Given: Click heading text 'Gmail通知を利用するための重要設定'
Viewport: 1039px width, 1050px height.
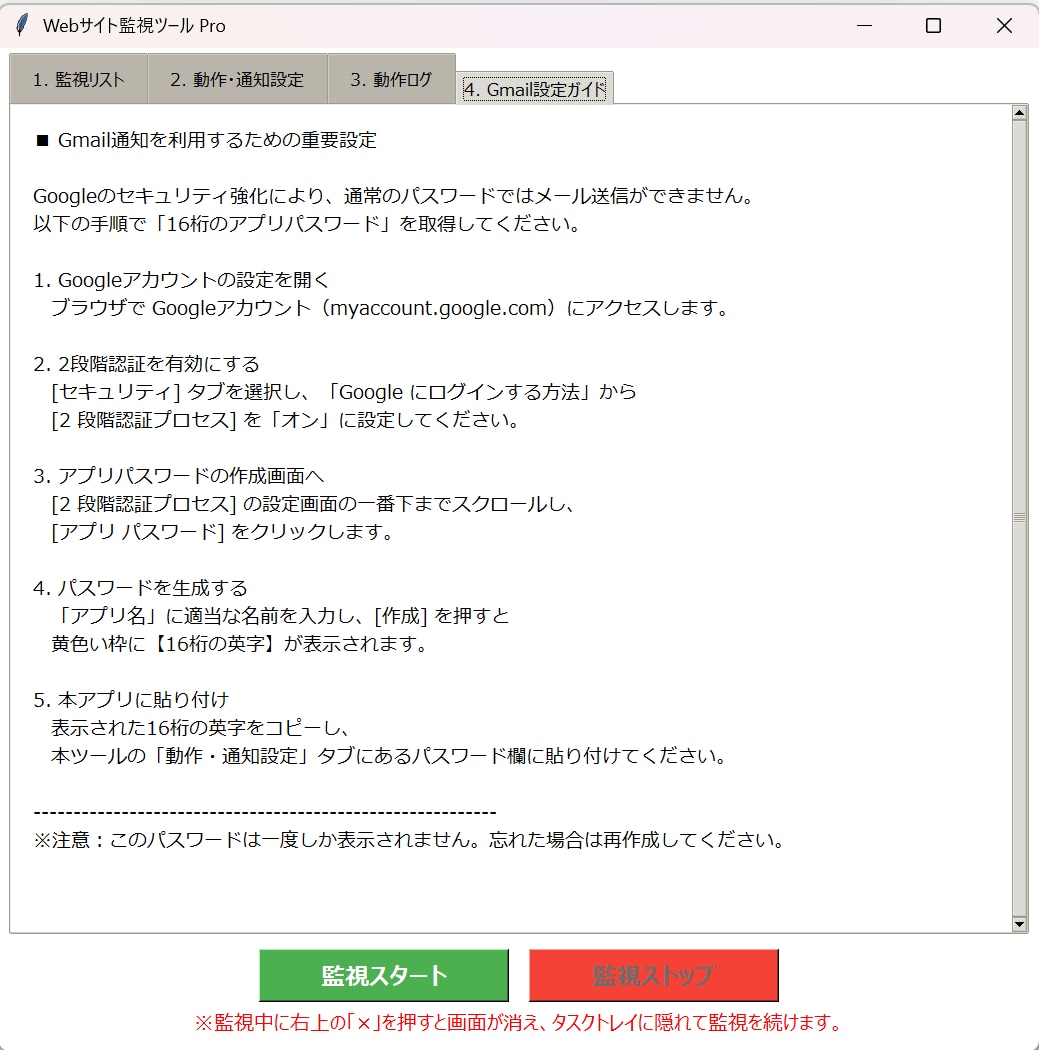Looking at the screenshot, I should pyautogui.click(x=217, y=140).
